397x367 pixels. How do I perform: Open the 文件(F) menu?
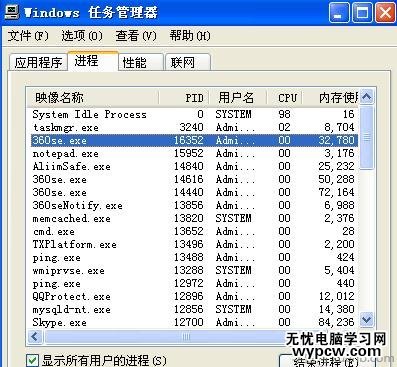click(28, 36)
